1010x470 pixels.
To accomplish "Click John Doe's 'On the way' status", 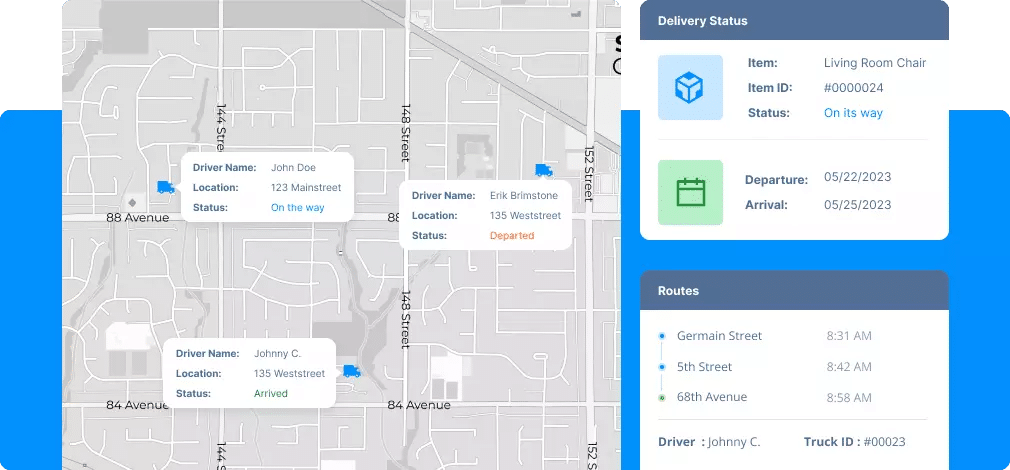I will pyautogui.click(x=298, y=207).
